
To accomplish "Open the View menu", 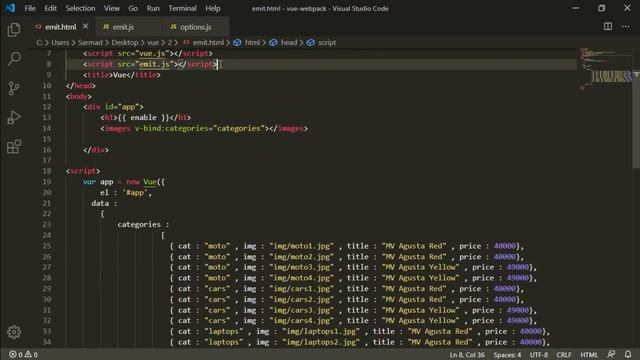I will tap(111, 8).
